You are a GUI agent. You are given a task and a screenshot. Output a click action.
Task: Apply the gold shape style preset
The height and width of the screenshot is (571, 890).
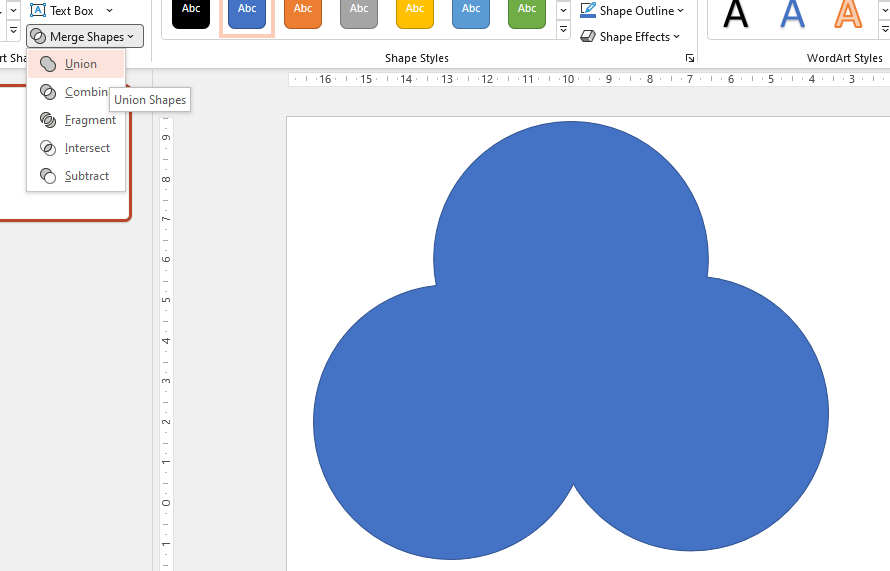coord(415,11)
